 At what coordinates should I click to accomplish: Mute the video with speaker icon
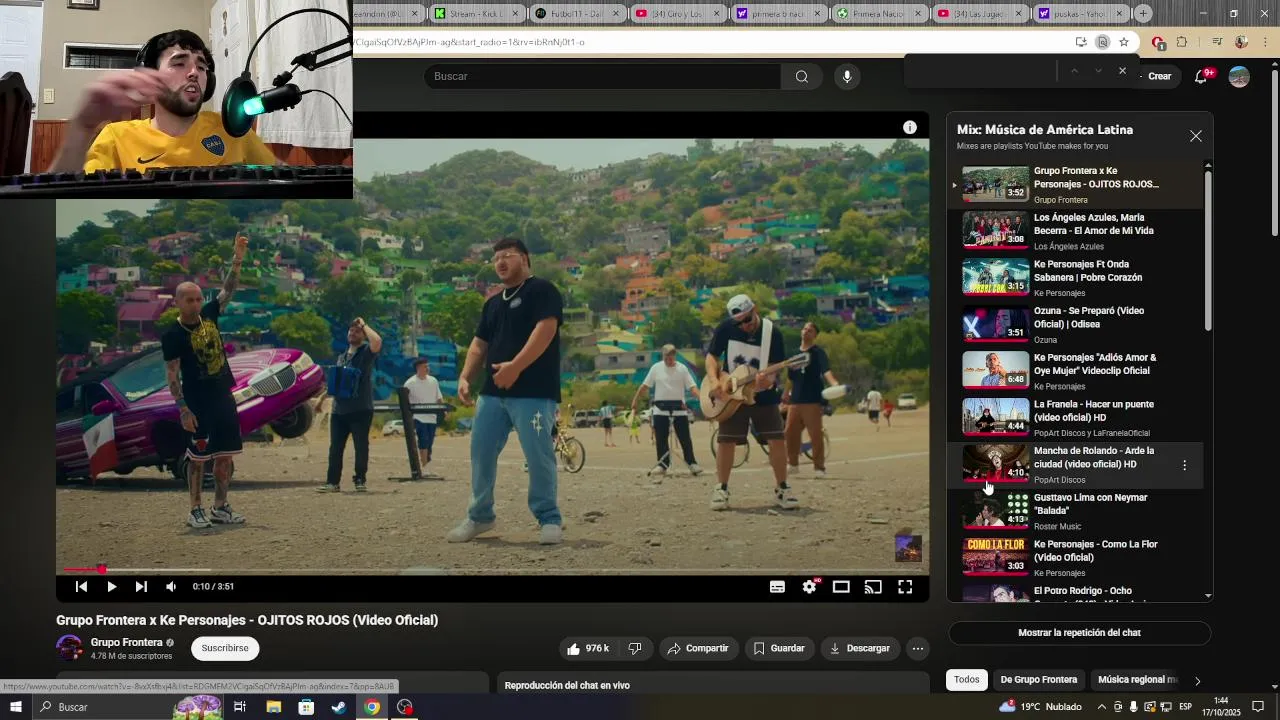coord(171,587)
